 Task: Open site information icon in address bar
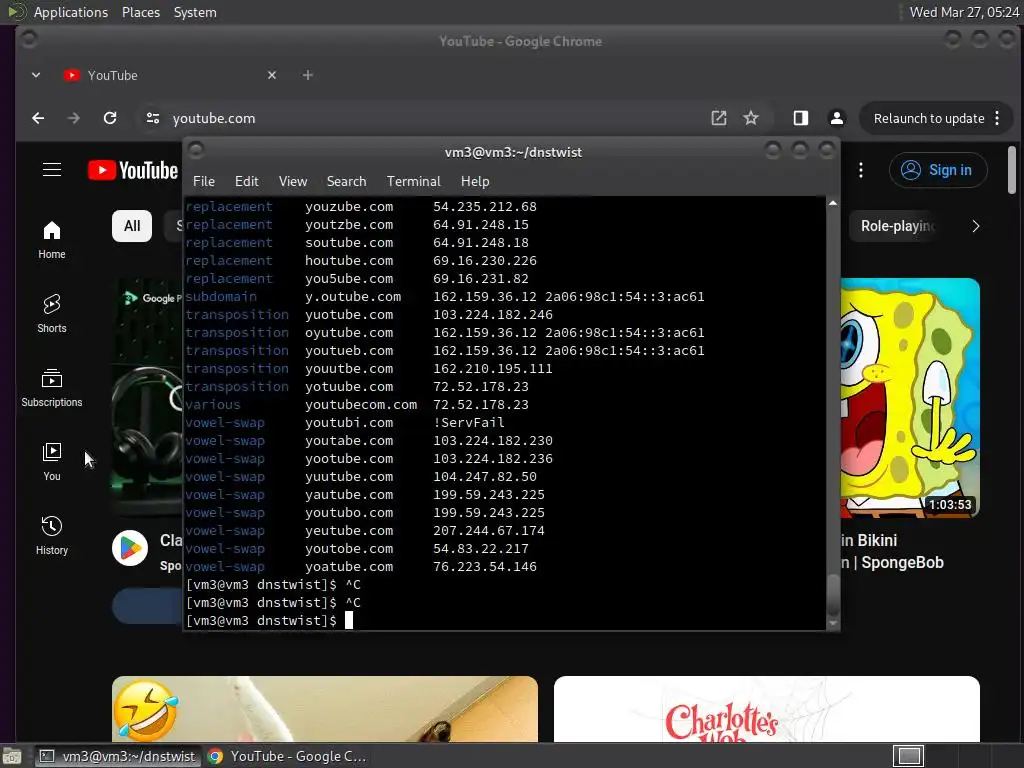point(153,118)
